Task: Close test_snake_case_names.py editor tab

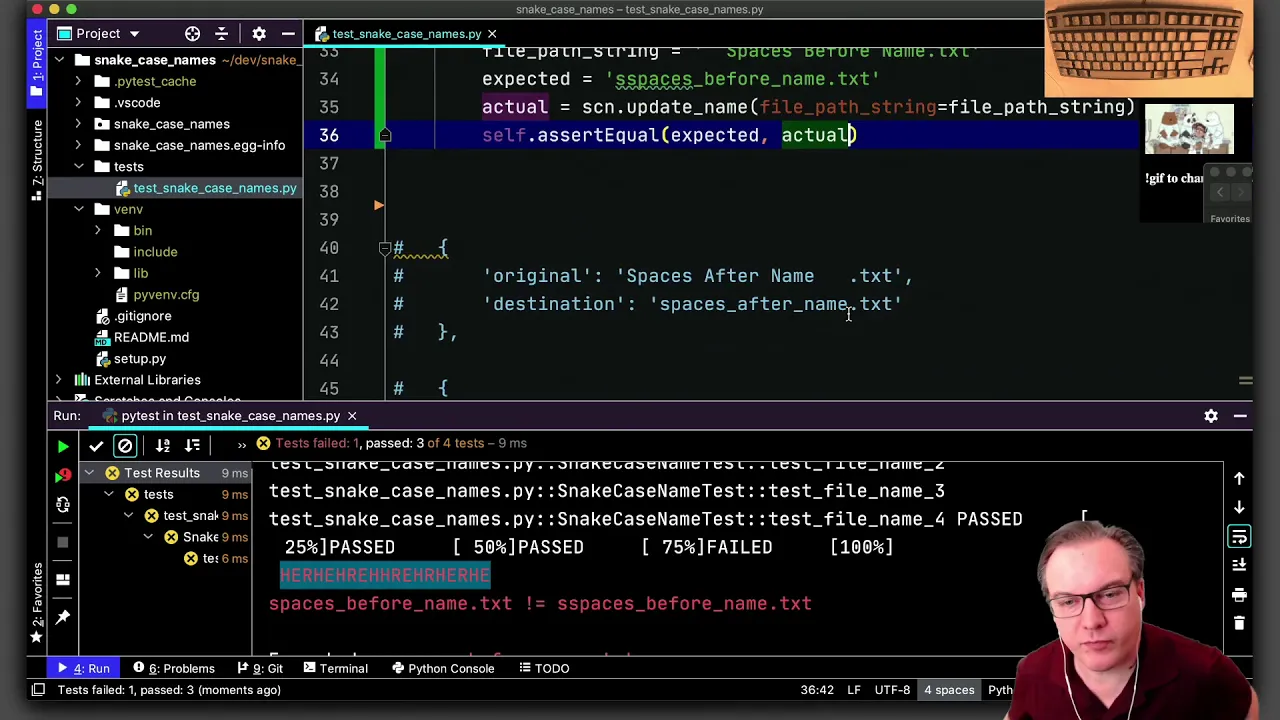Action: click(492, 34)
